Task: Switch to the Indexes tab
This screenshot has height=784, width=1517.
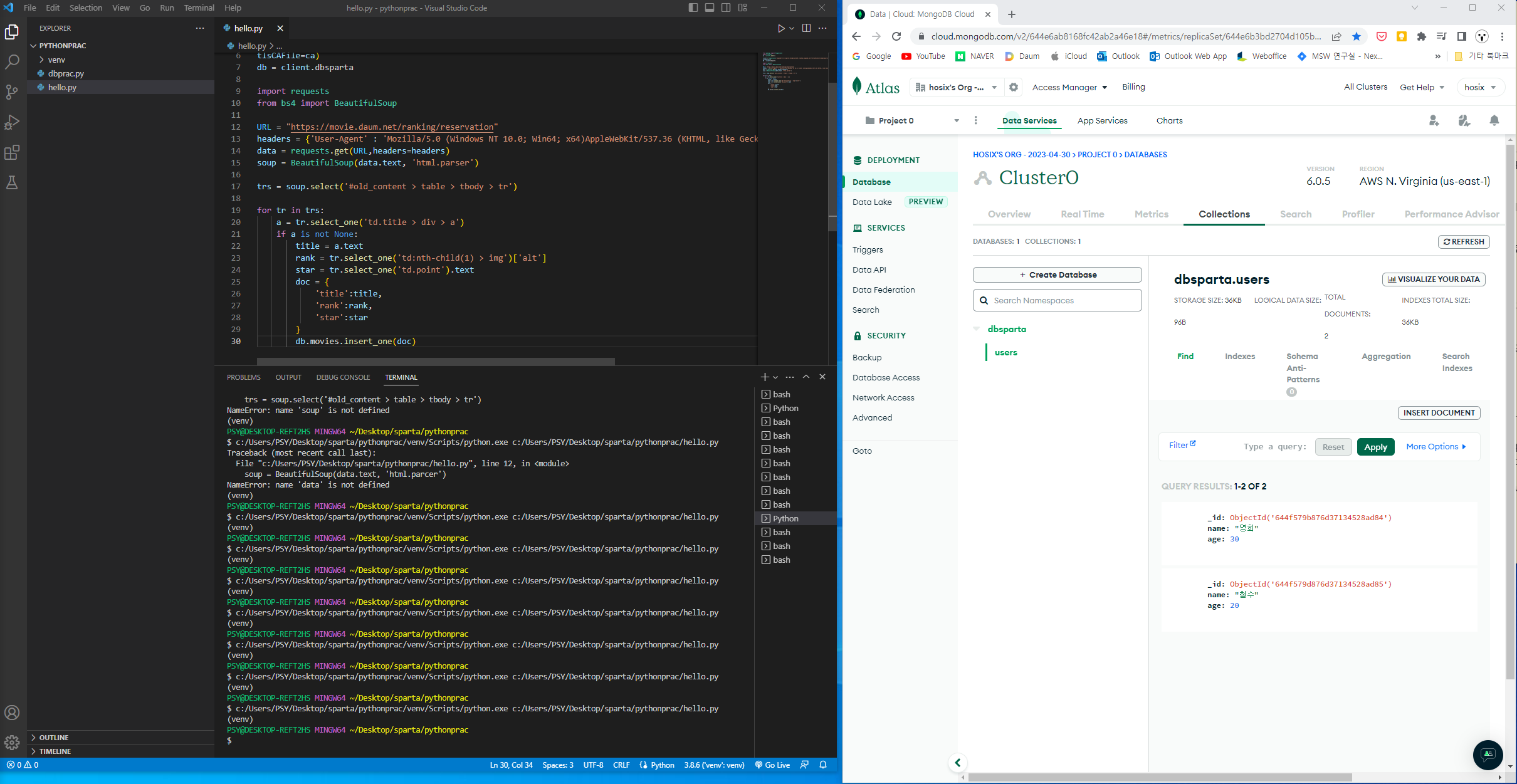Action: (1240, 356)
